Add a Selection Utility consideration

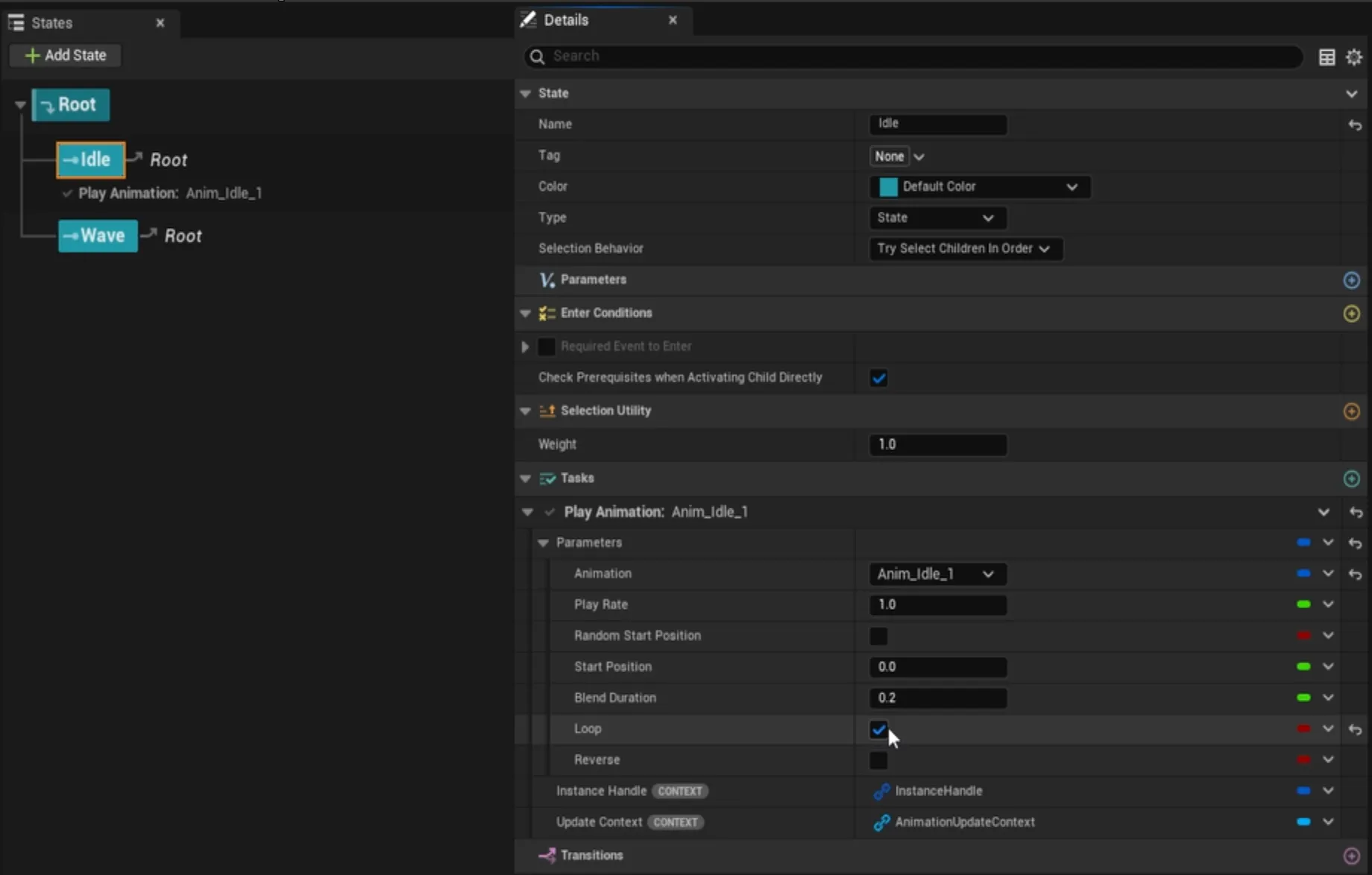point(1351,411)
